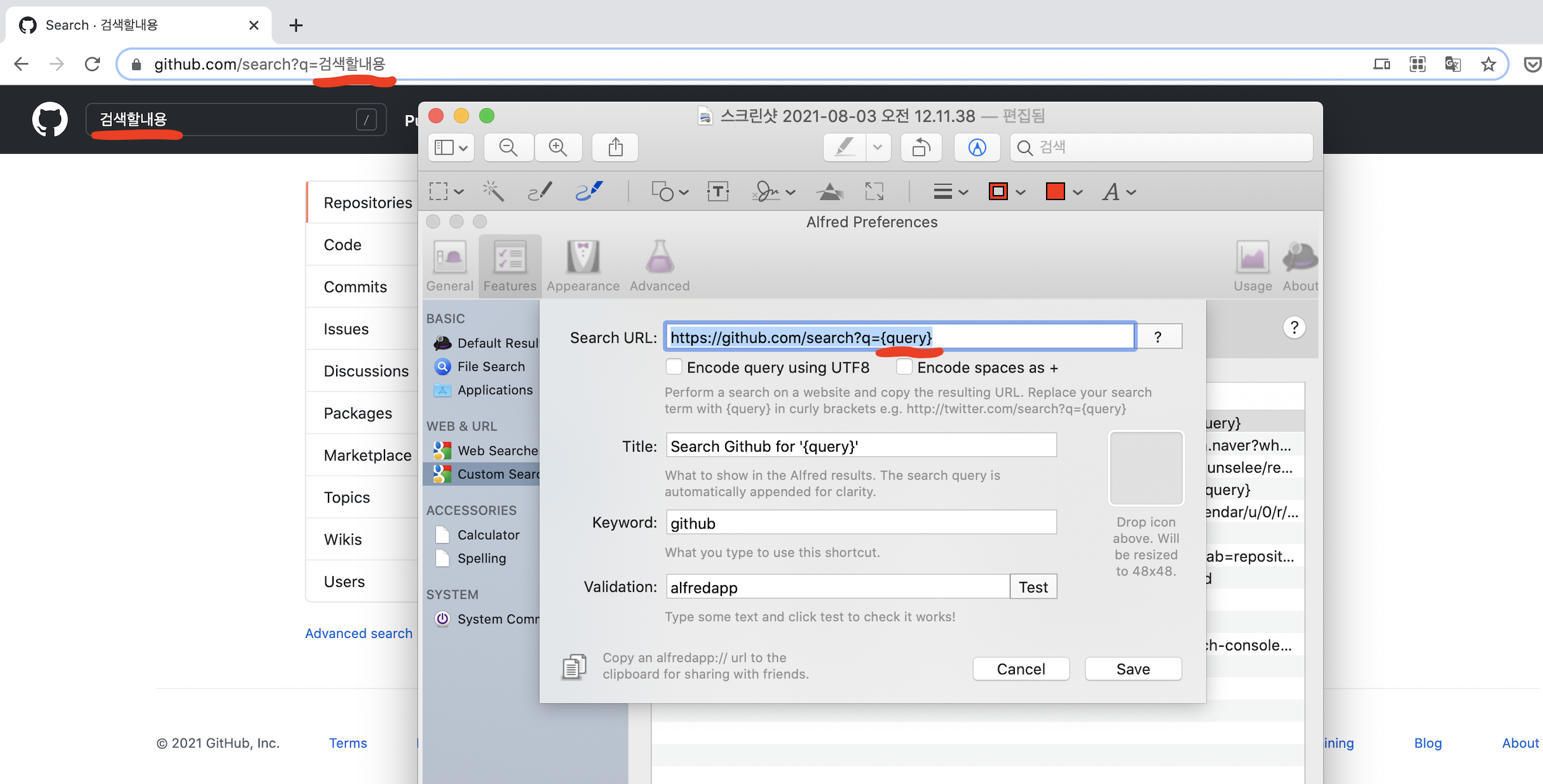Click the Preview zoom out icon
Viewport: 1543px width, 784px height.
click(x=508, y=147)
